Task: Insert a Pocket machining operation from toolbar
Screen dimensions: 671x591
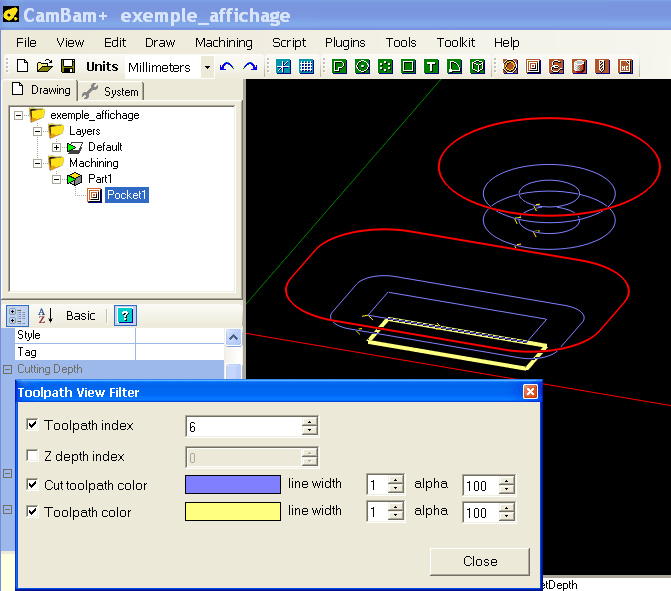Action: [x=533, y=66]
